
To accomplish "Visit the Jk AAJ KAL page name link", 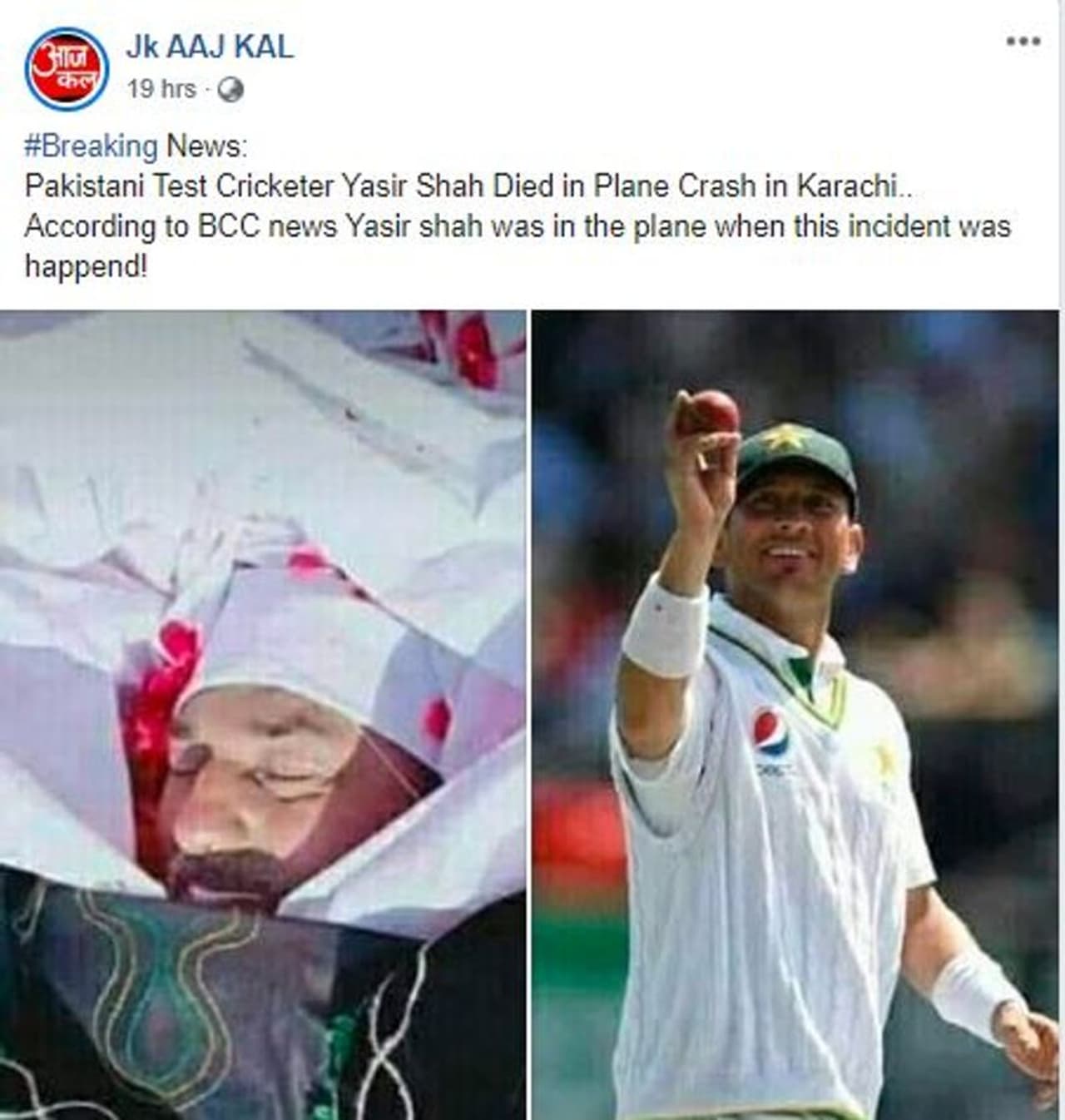I will (210, 47).
